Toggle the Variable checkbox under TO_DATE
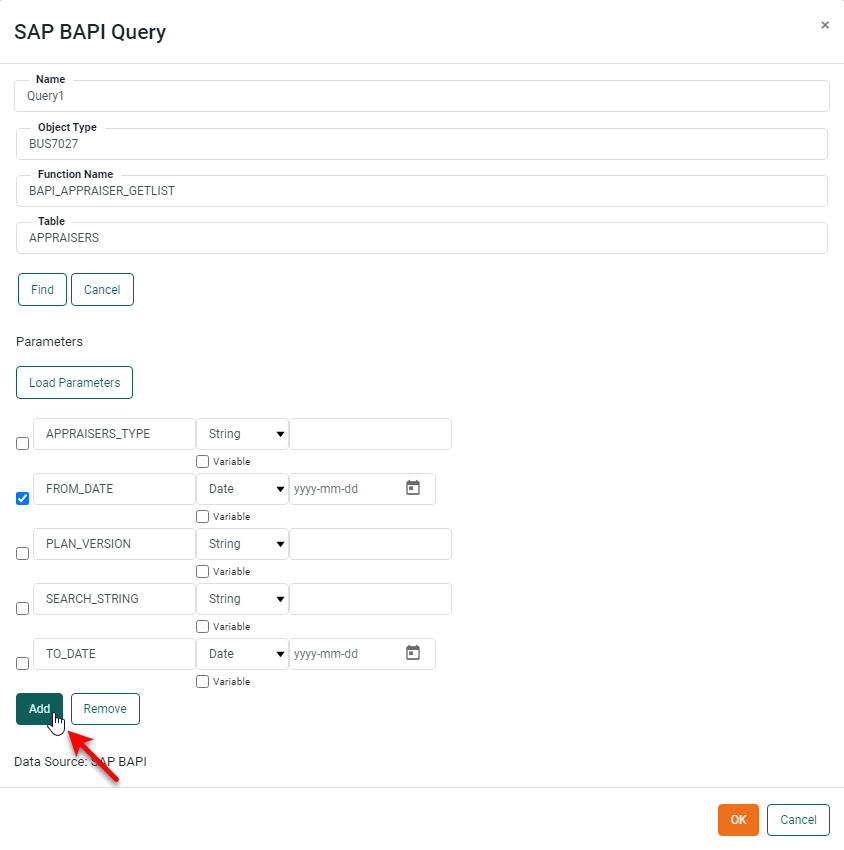This screenshot has height=850, width=844. pyautogui.click(x=201, y=681)
